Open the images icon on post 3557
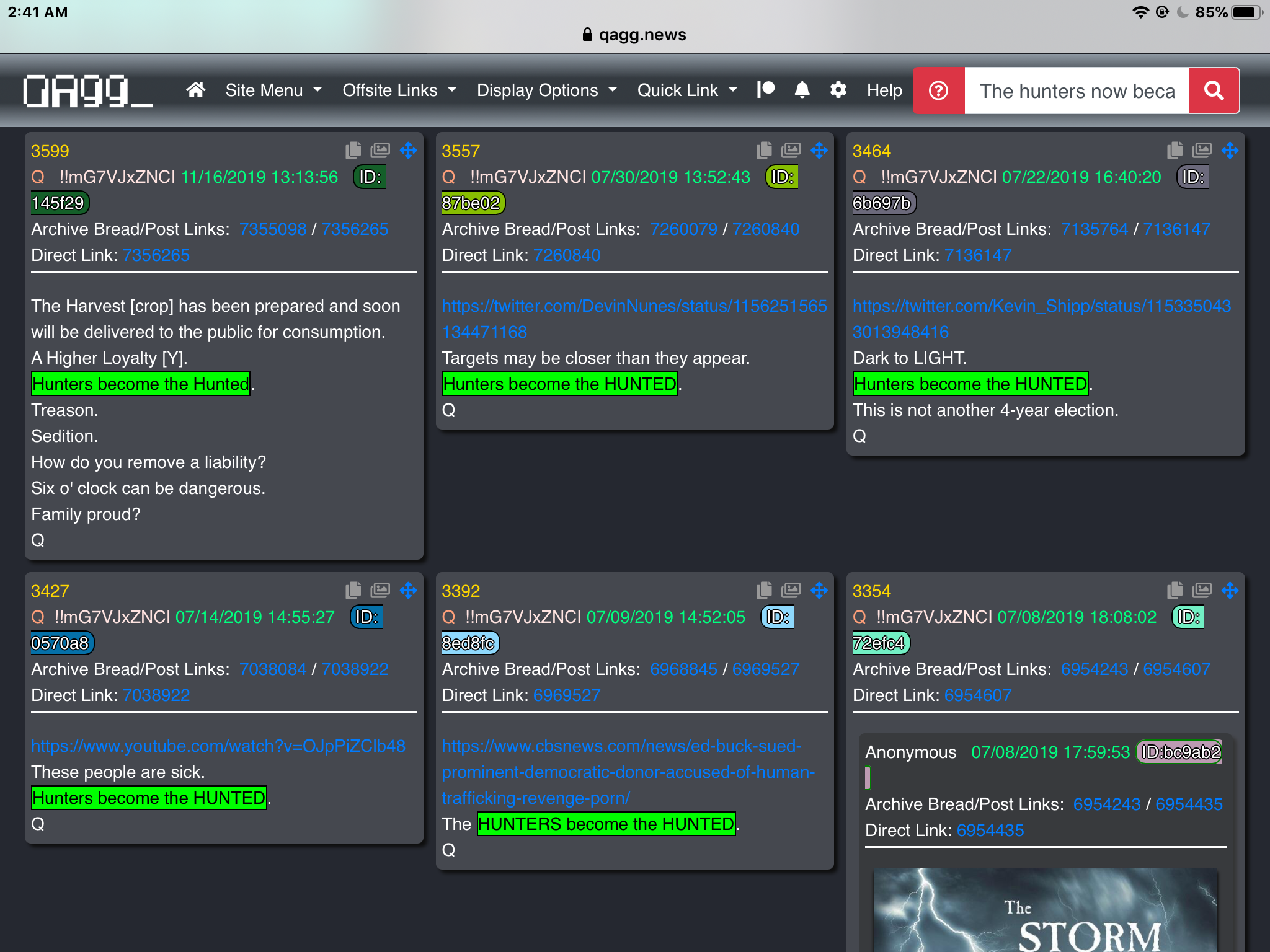This screenshot has width=1270, height=952. [x=791, y=150]
